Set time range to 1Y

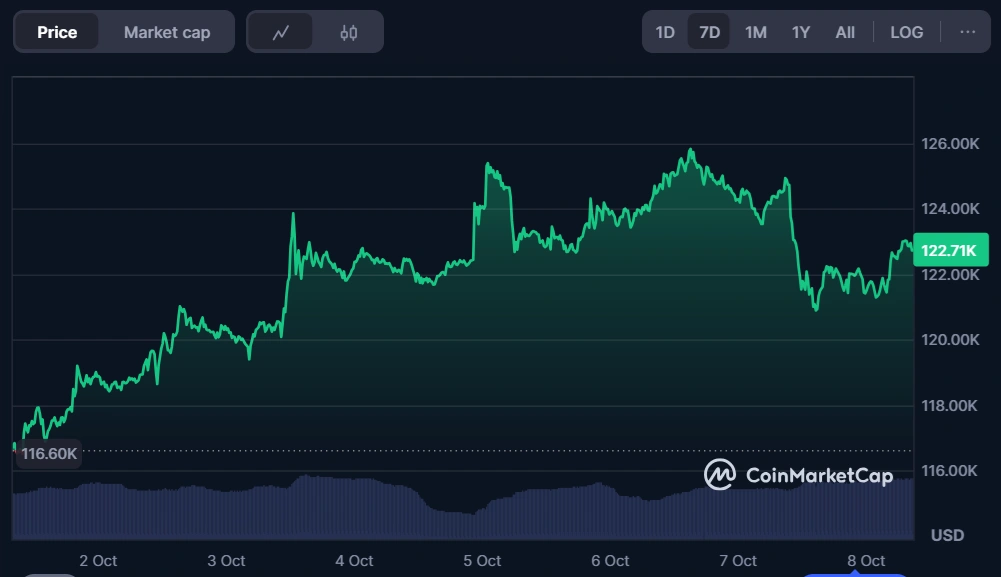(800, 32)
